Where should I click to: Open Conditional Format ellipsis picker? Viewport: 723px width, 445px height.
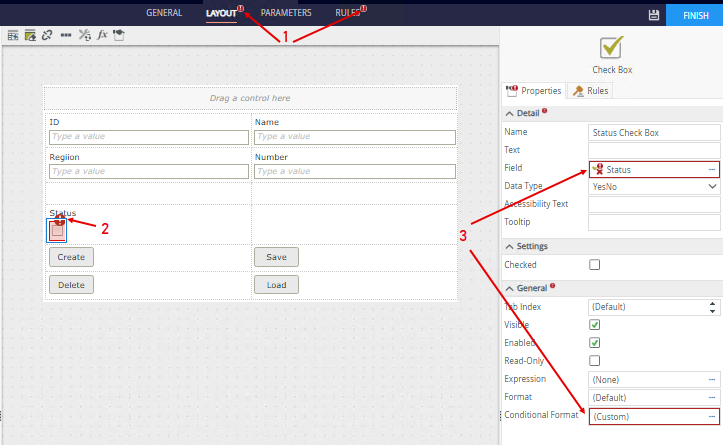712,416
